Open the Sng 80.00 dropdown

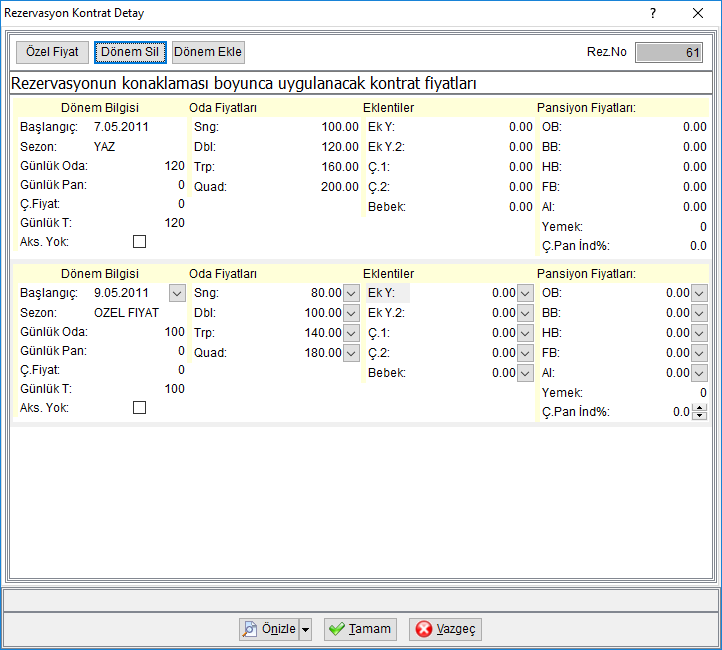tap(351, 293)
